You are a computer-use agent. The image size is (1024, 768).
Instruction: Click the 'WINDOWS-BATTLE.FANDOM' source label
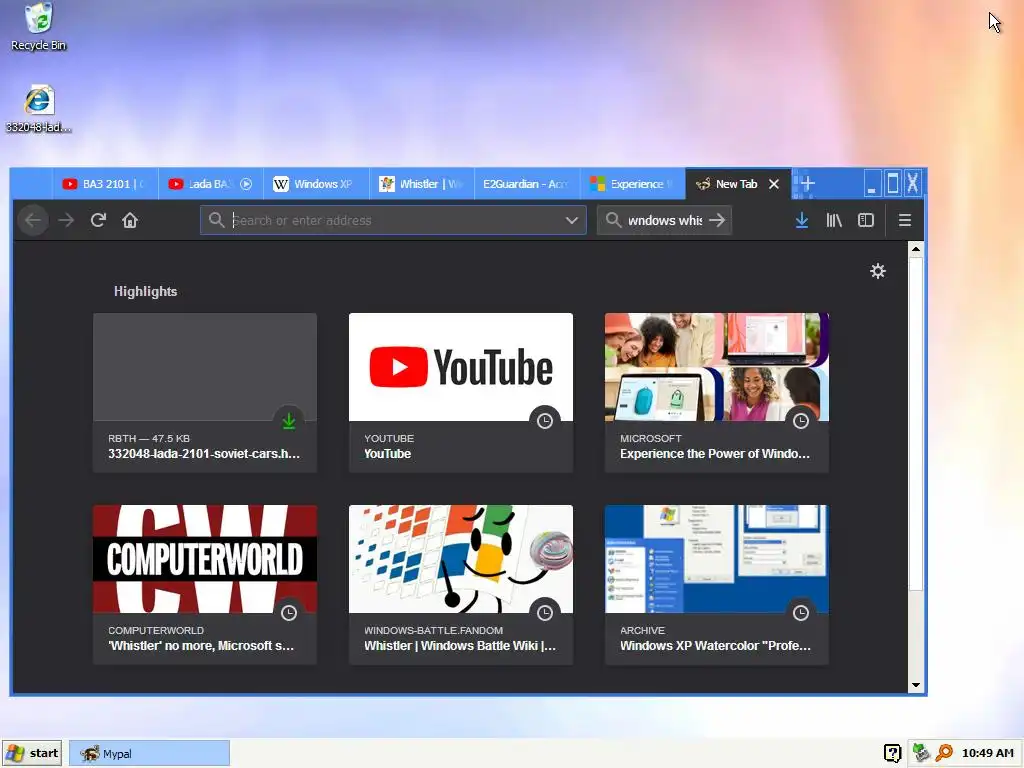434,630
